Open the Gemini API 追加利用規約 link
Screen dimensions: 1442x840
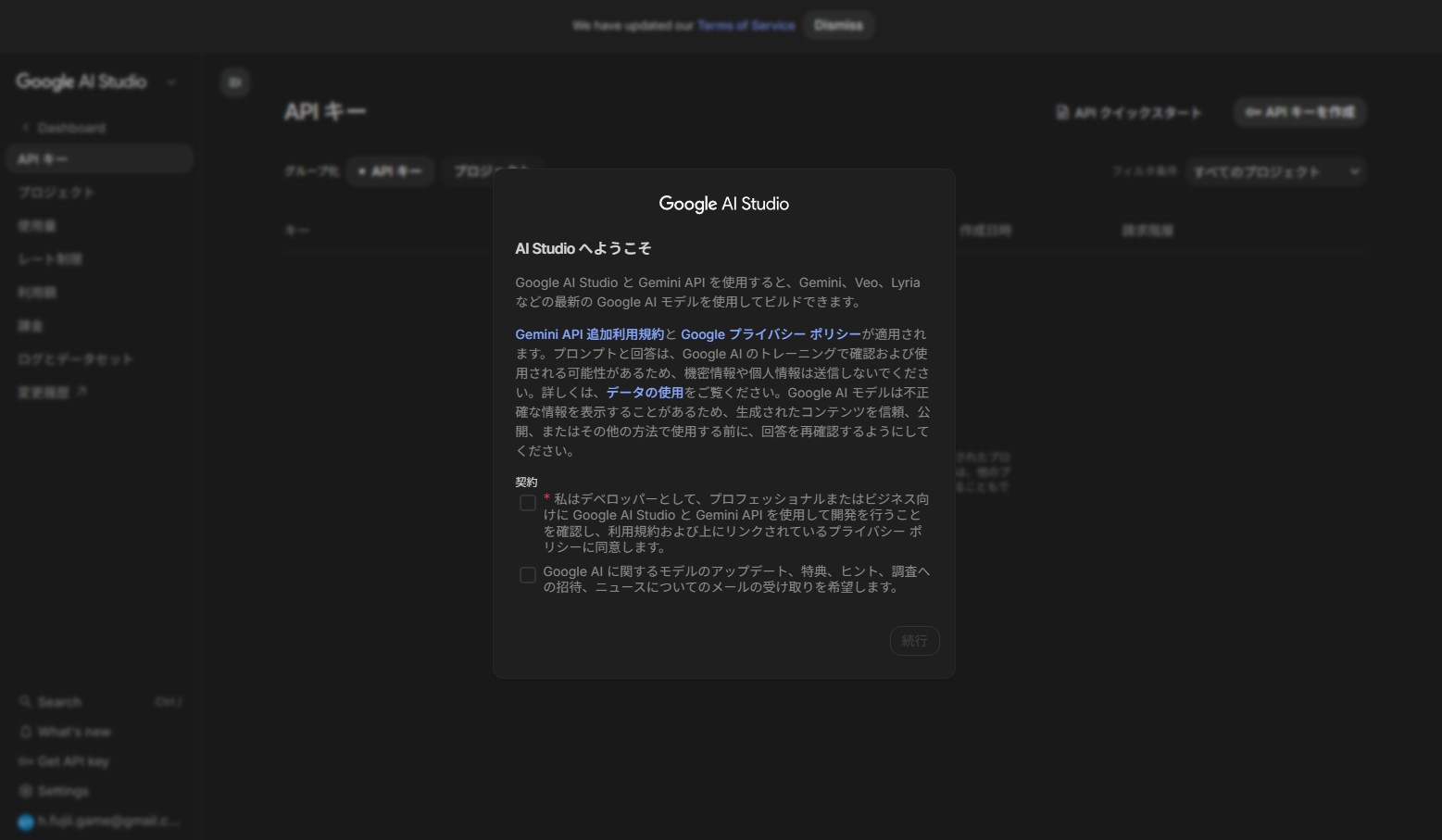(x=588, y=333)
